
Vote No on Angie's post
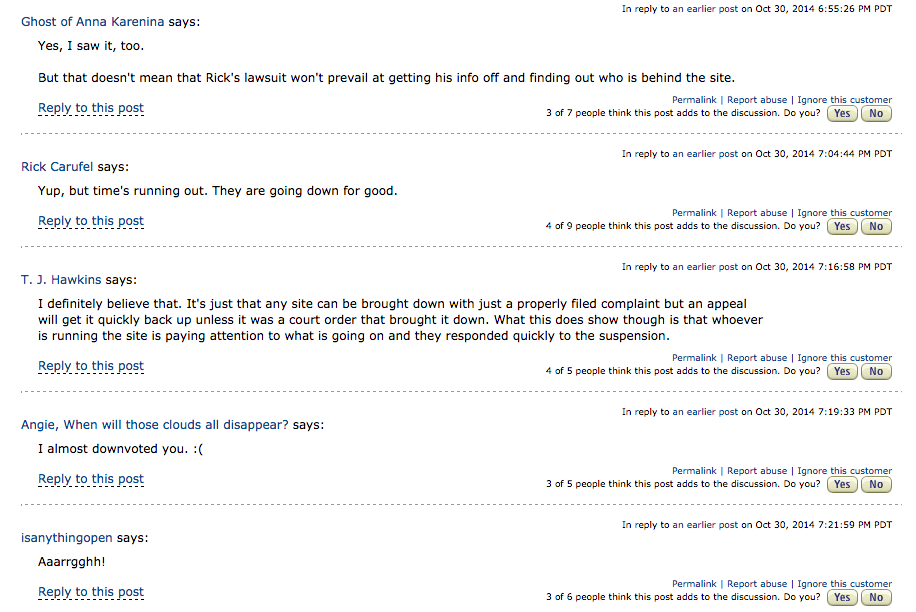[x=876, y=485]
